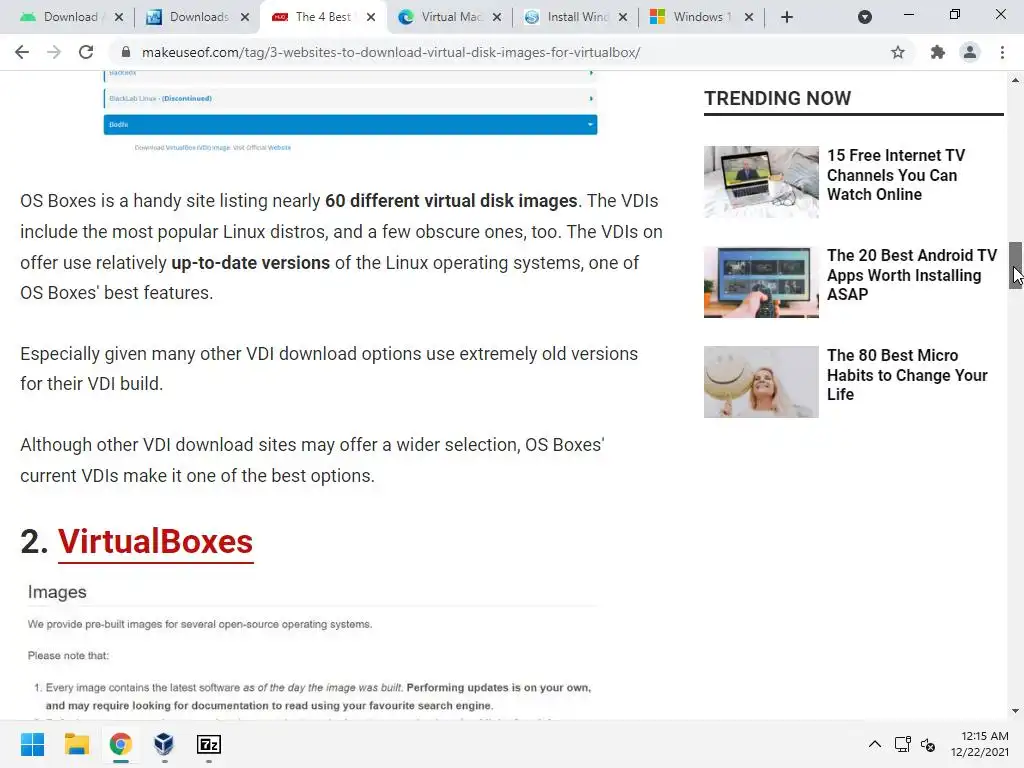Click the address bar URL

pyautogui.click(x=391, y=52)
